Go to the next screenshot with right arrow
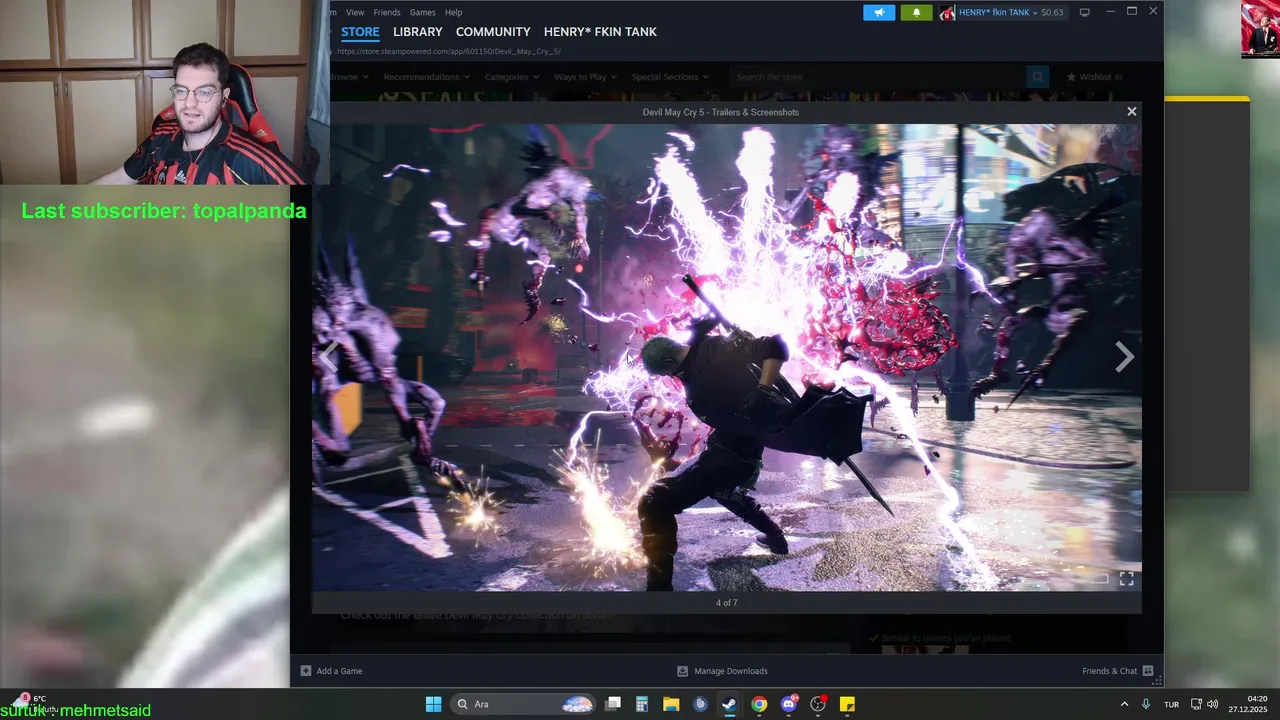 coord(1124,357)
